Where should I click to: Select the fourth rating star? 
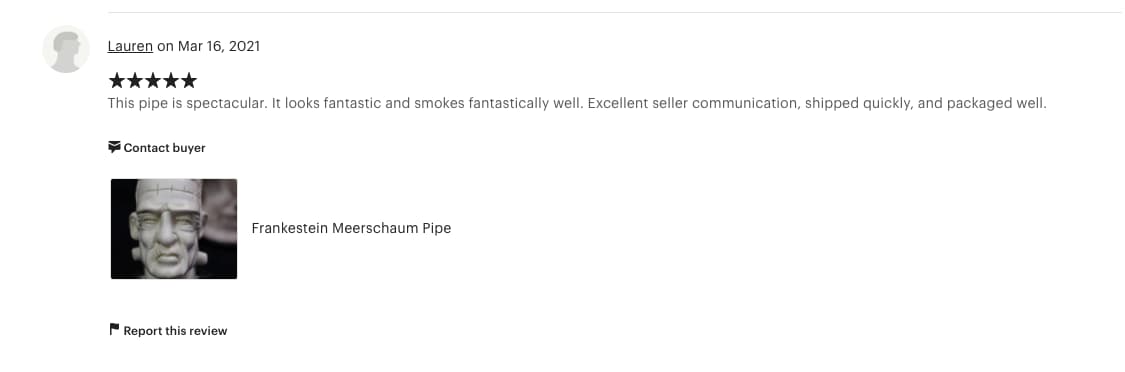coord(170,80)
